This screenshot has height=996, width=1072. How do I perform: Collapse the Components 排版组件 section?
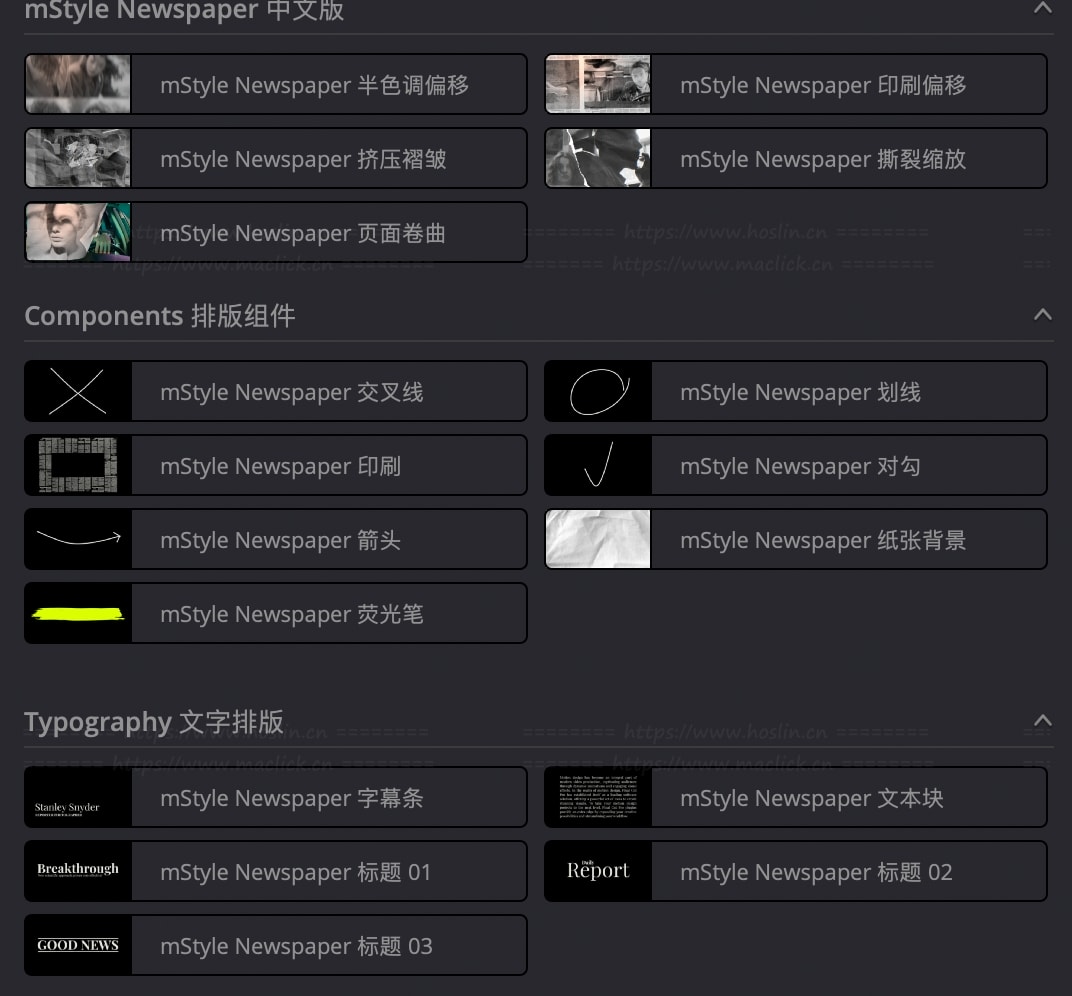pos(1042,314)
